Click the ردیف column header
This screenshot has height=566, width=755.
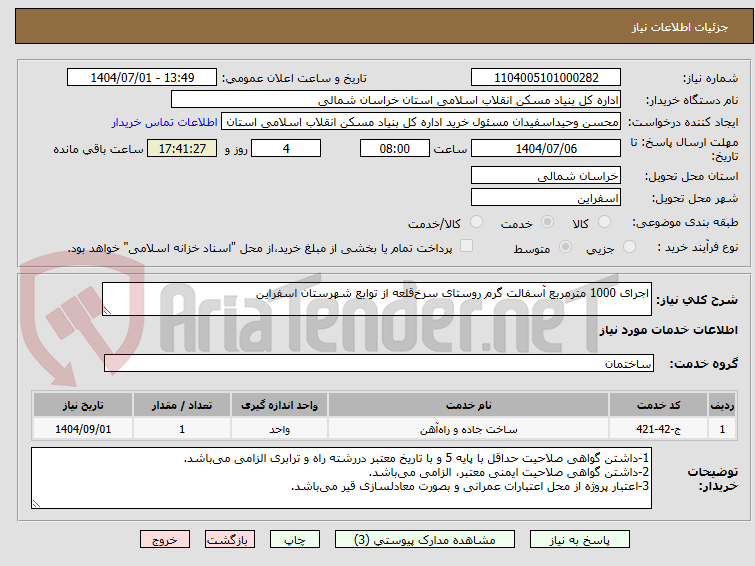(722, 405)
